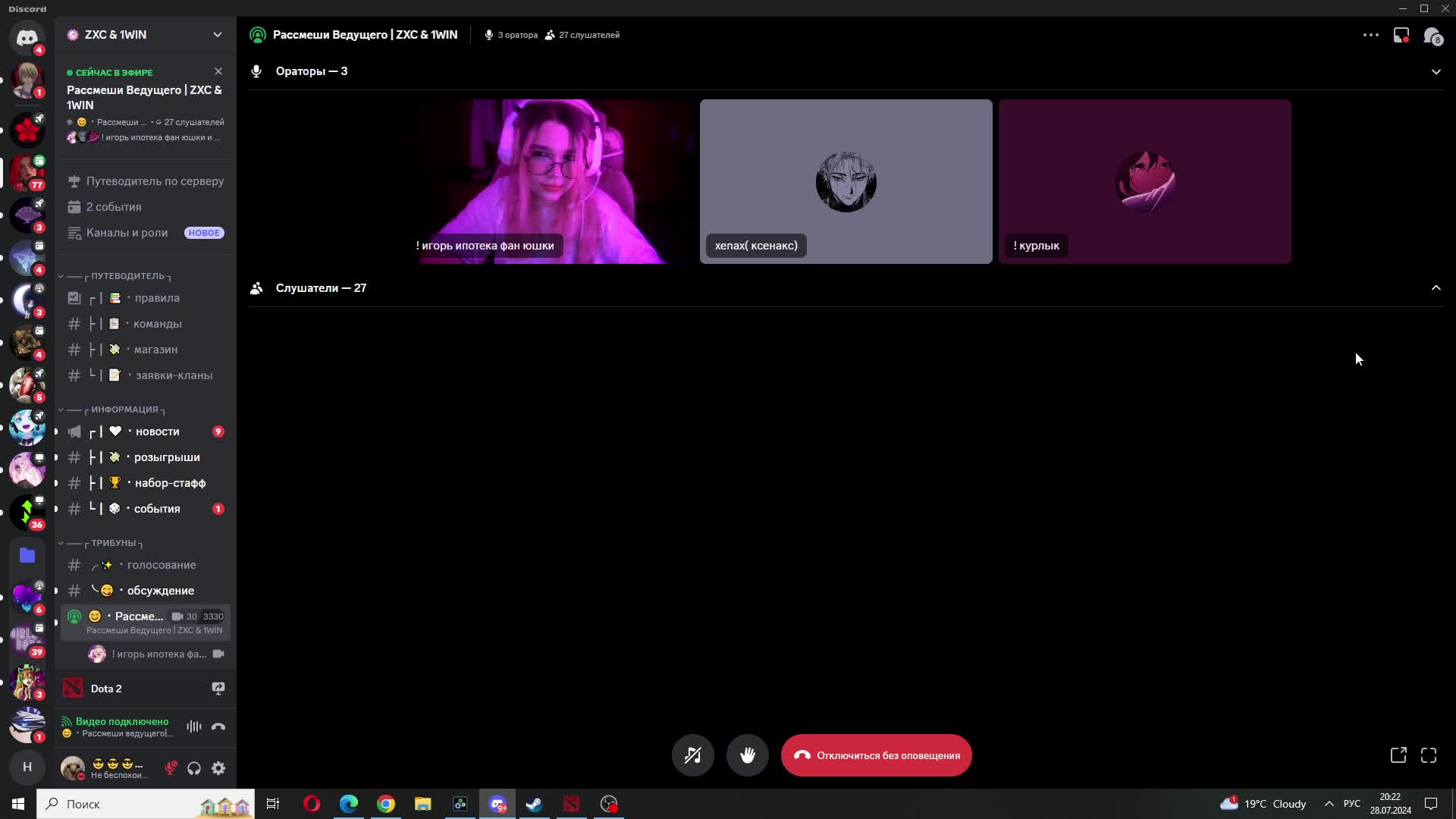Click user игорь ипотека in stage channel list
This screenshot has height=819, width=1456.
[156, 654]
